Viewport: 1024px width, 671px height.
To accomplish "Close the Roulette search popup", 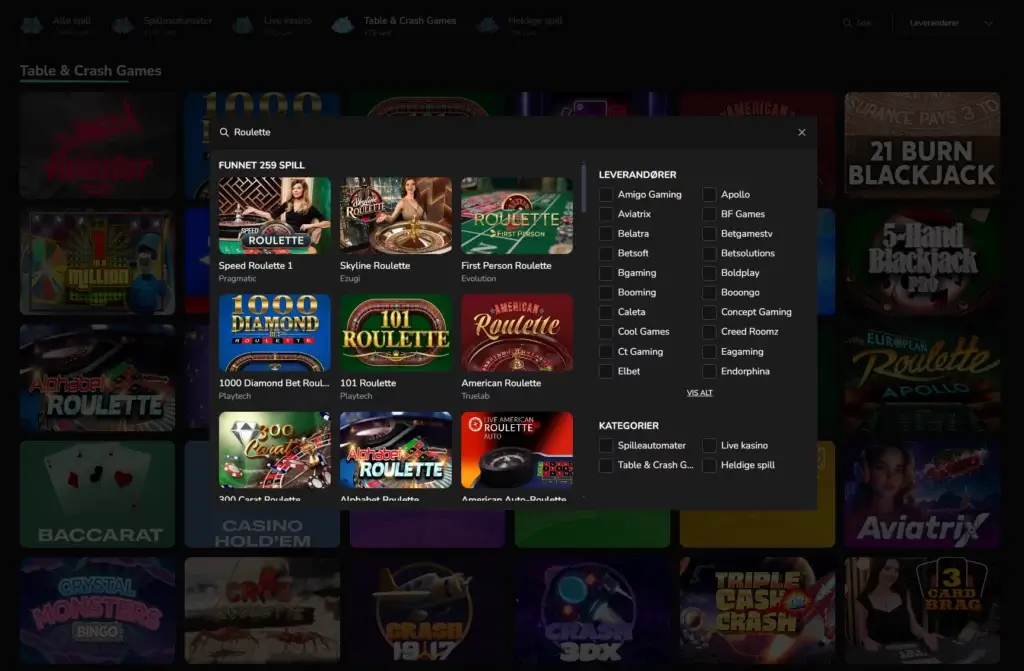I will pos(802,132).
